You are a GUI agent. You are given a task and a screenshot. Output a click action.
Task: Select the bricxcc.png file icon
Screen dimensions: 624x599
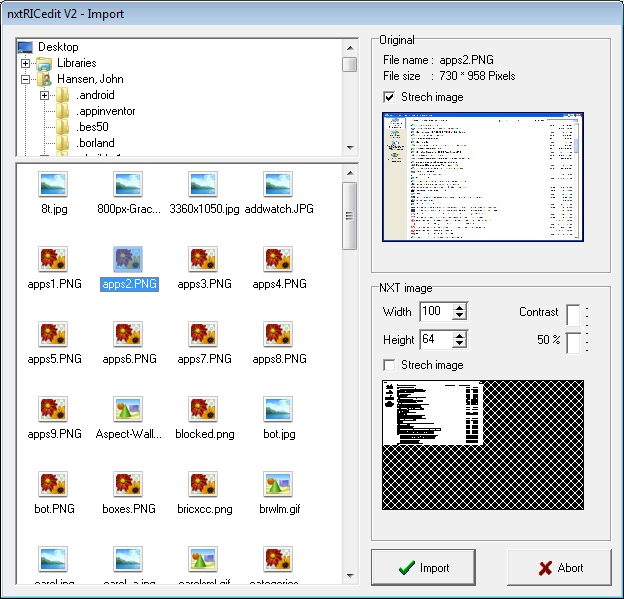tap(203, 484)
